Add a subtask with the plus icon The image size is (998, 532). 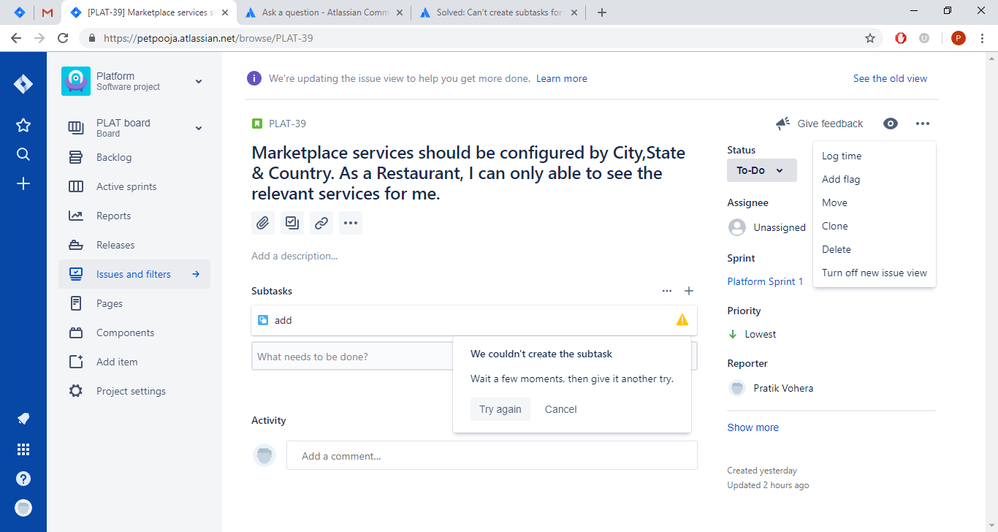[x=689, y=291]
